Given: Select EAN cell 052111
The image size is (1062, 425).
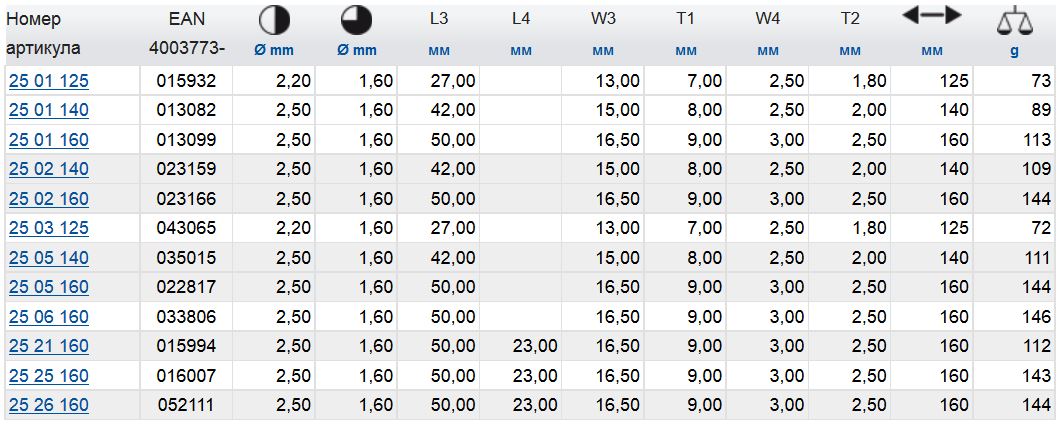Looking at the screenshot, I should (x=187, y=405).
